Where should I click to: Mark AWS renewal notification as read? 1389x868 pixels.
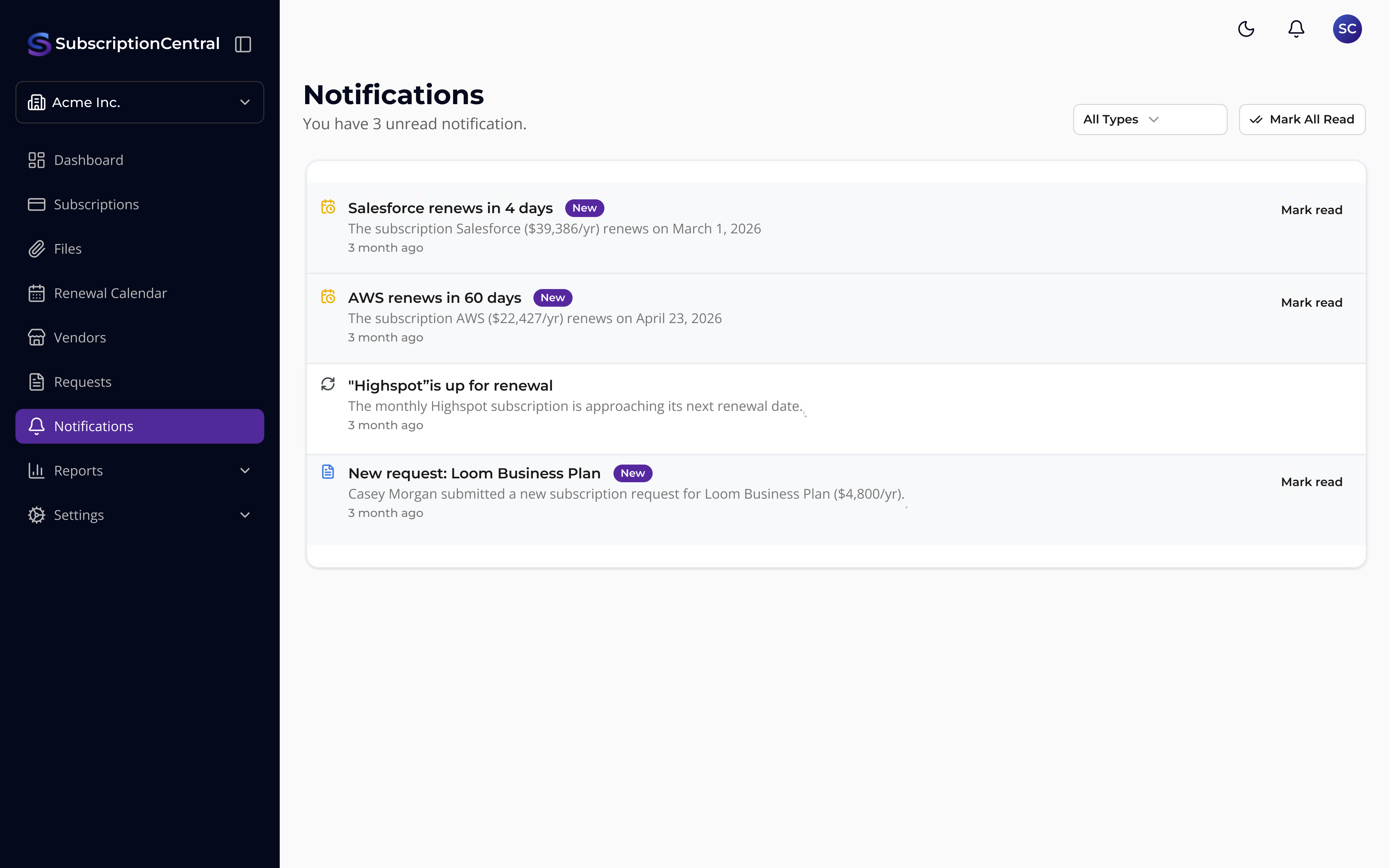pos(1312,303)
